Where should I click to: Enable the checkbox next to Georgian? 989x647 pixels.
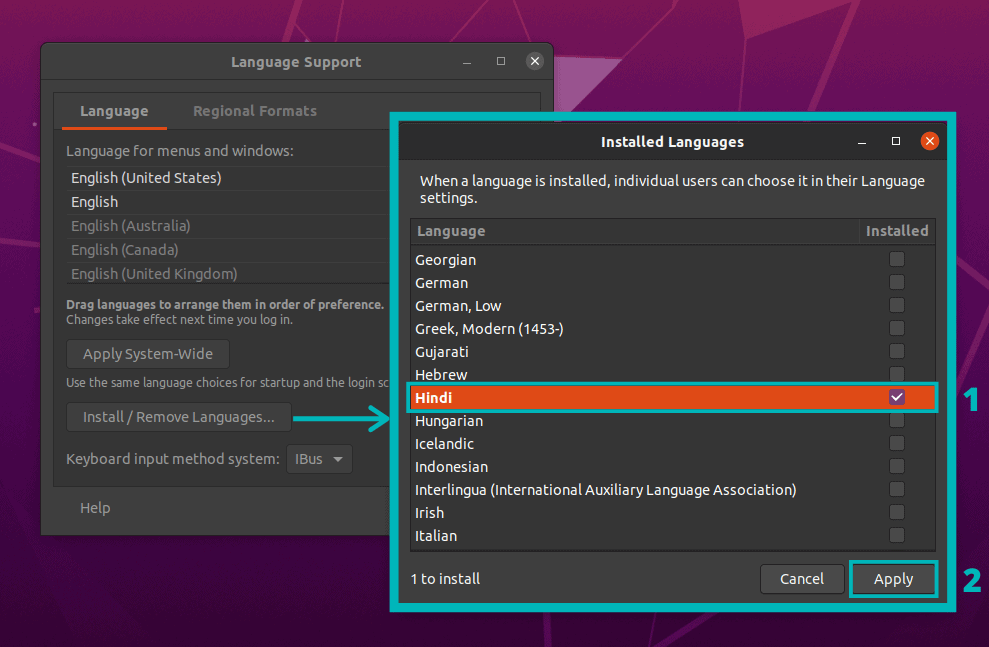coord(896,259)
